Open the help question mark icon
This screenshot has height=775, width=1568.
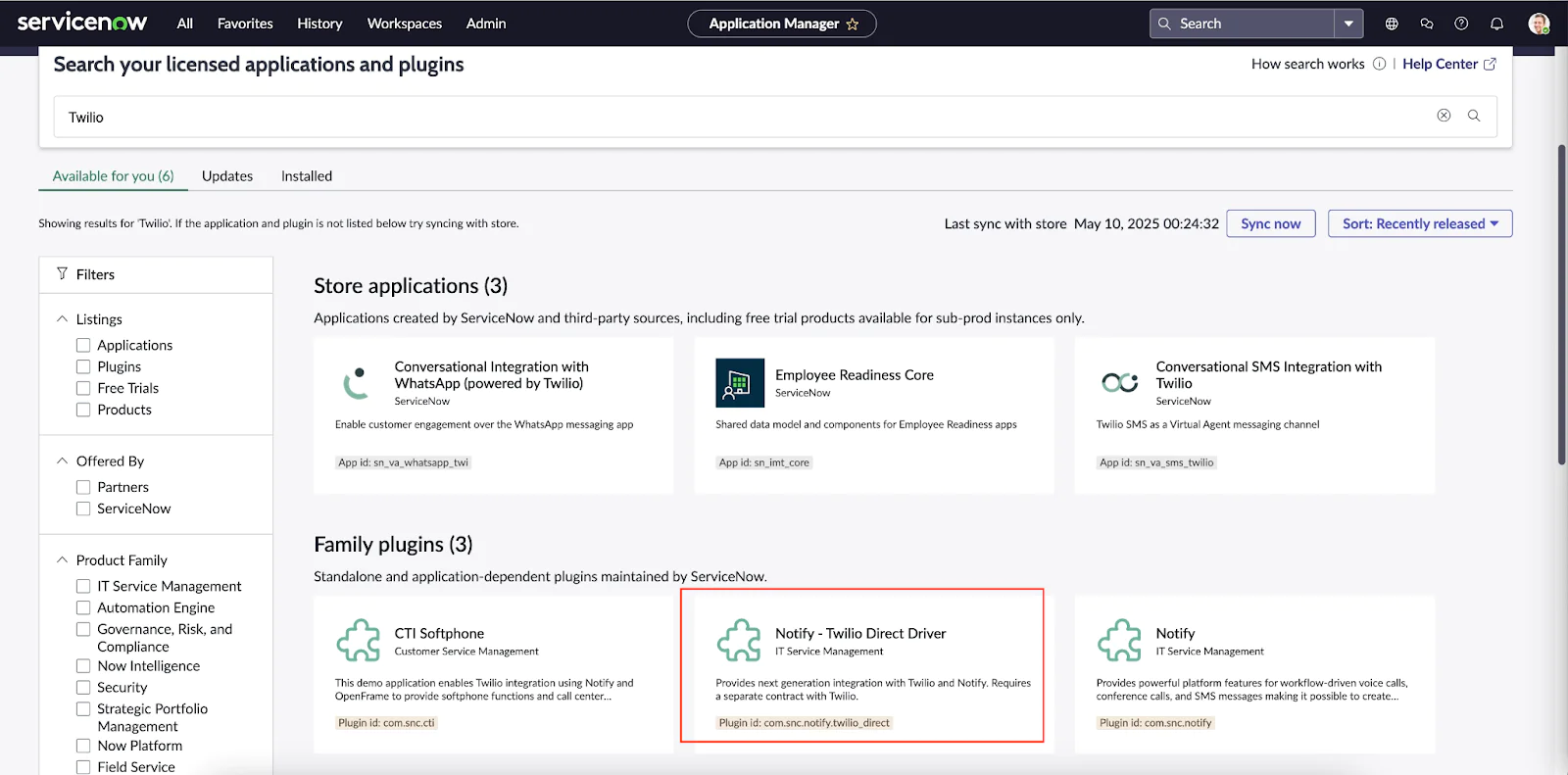(1461, 24)
